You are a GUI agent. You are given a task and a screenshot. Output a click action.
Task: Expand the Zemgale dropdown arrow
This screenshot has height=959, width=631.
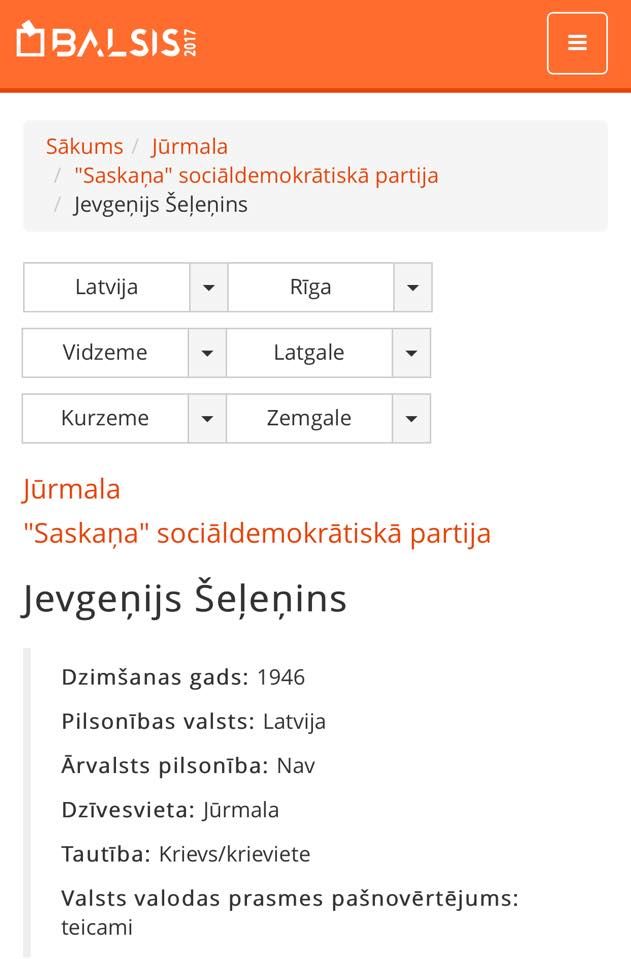point(411,418)
